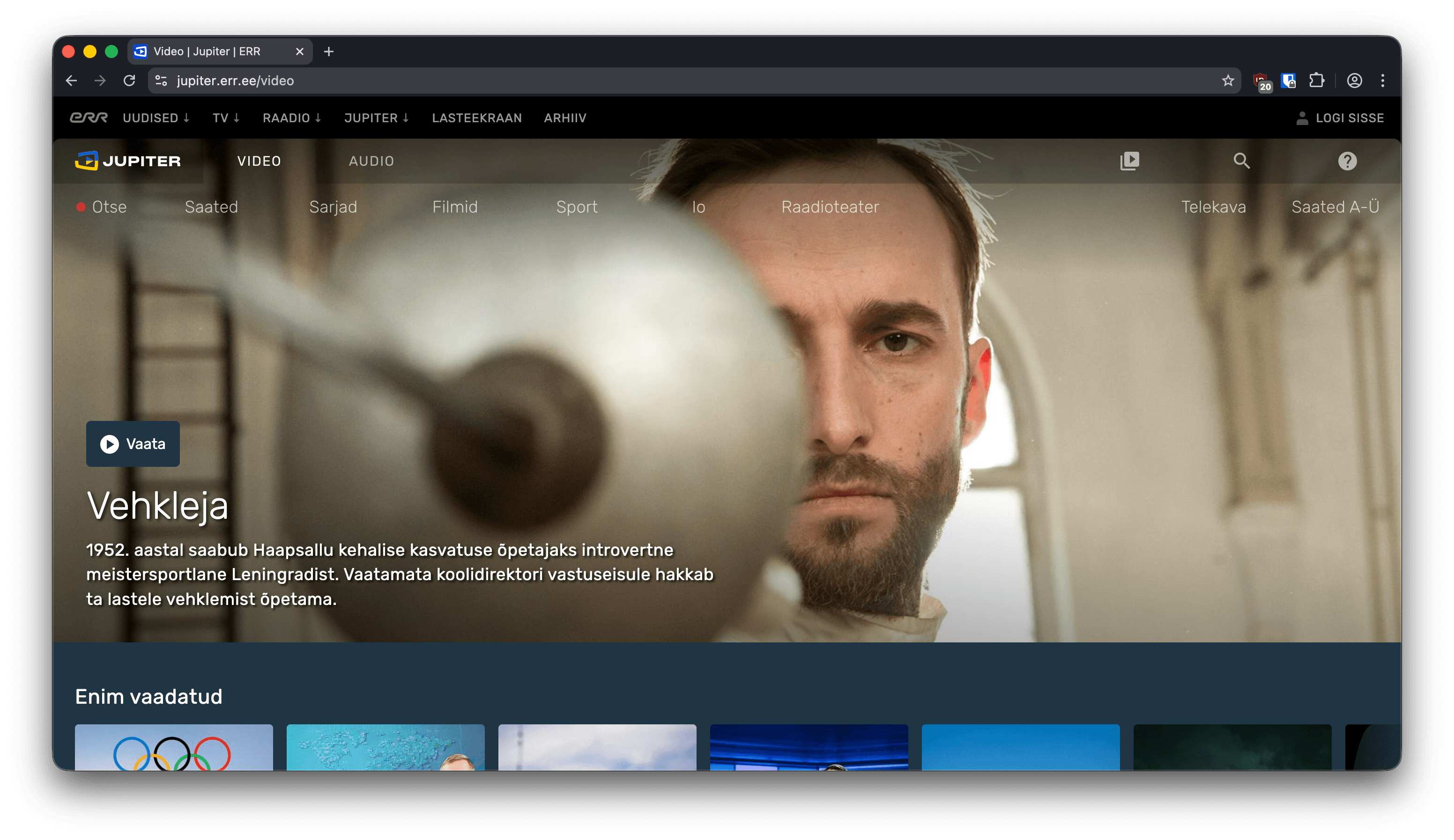Click LOGI SISSE to log in
The height and width of the screenshot is (840, 1454).
point(1340,118)
